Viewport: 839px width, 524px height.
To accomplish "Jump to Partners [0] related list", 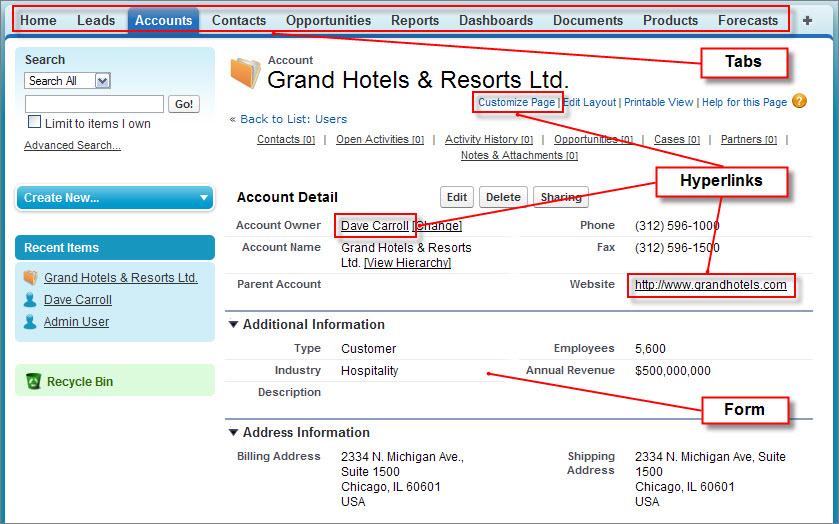I will click(x=749, y=139).
